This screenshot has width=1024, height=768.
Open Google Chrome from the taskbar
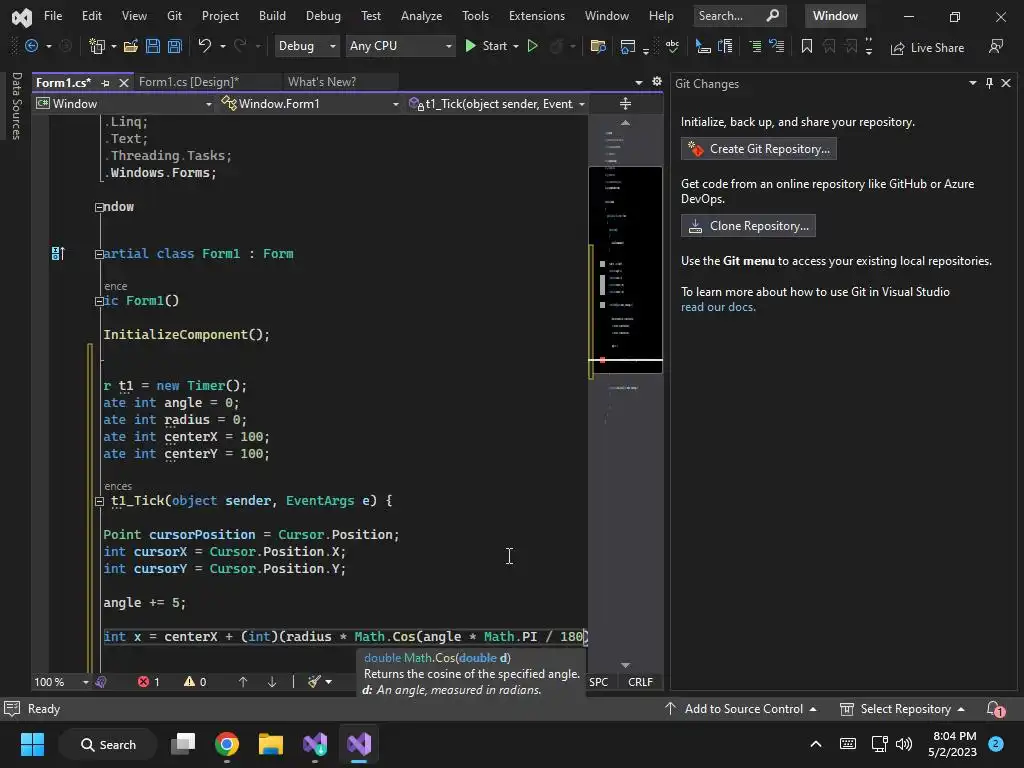(x=227, y=744)
